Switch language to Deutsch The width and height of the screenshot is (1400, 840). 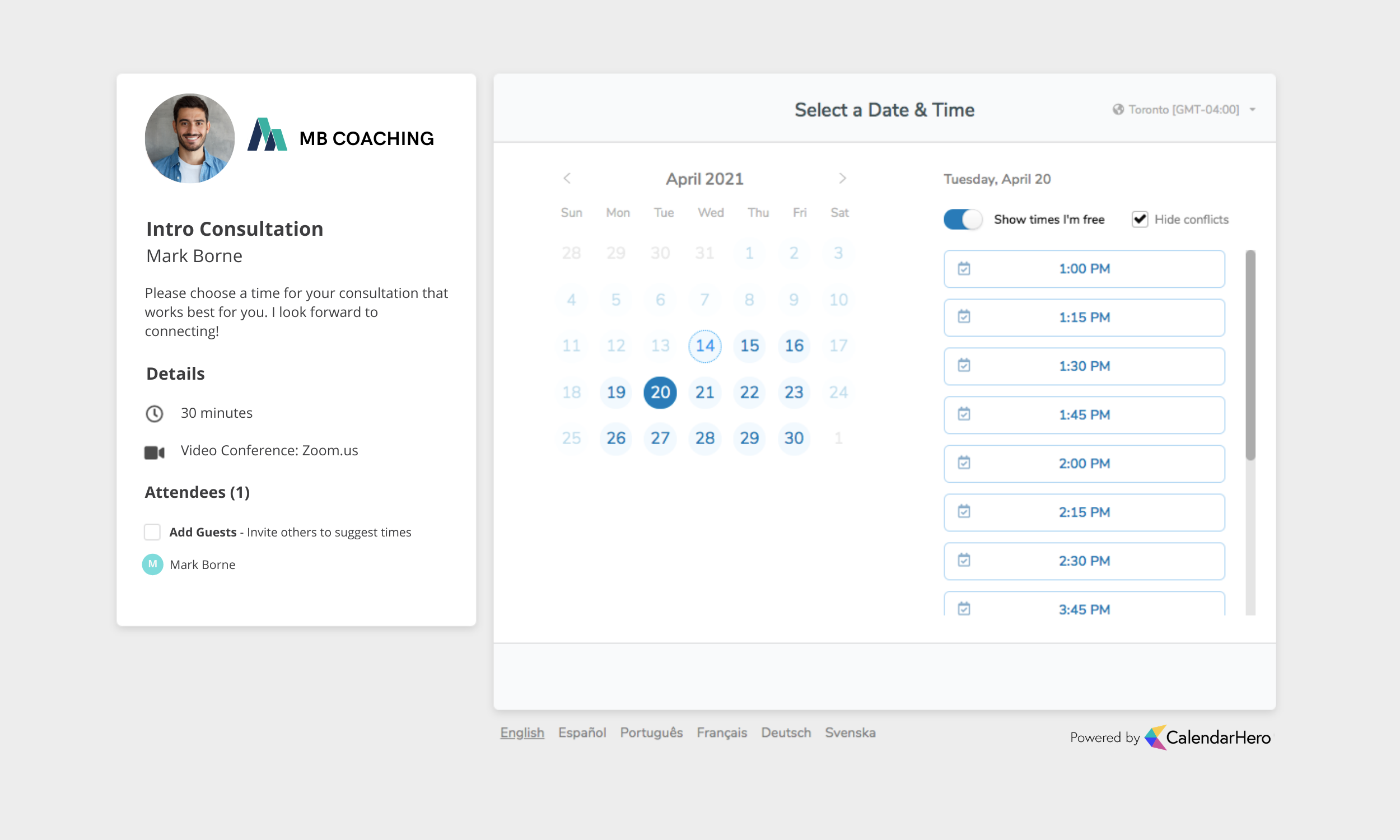point(786,732)
